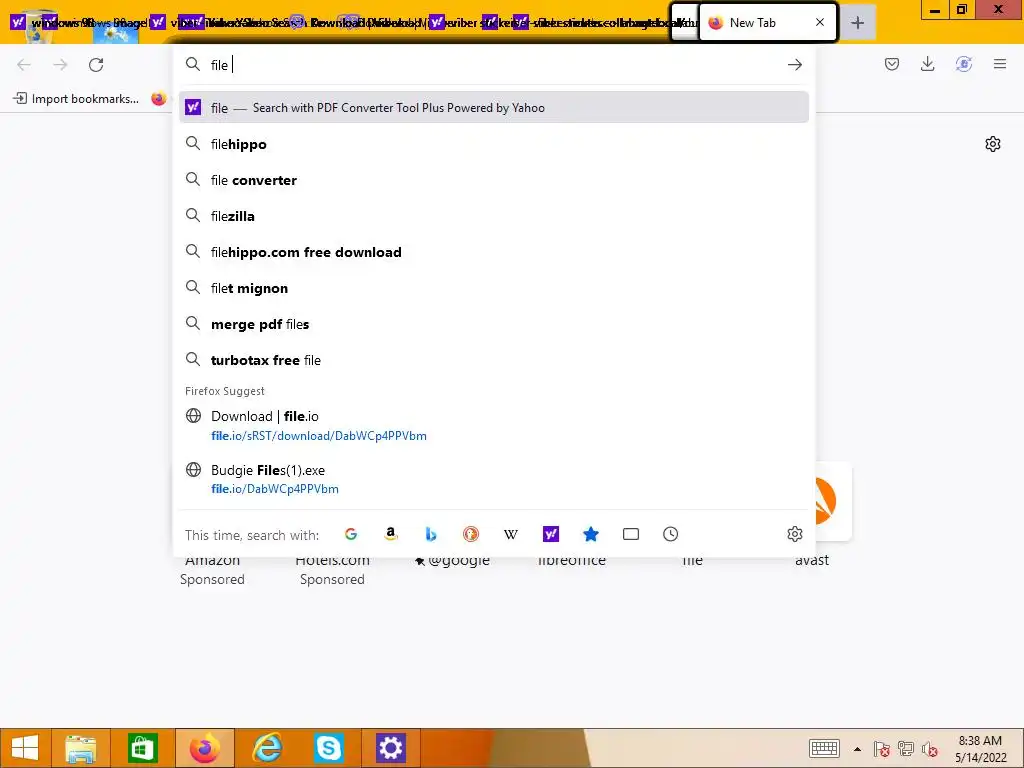Select the filet mignon suggestion
The height and width of the screenshot is (768, 1024).
pos(494,288)
